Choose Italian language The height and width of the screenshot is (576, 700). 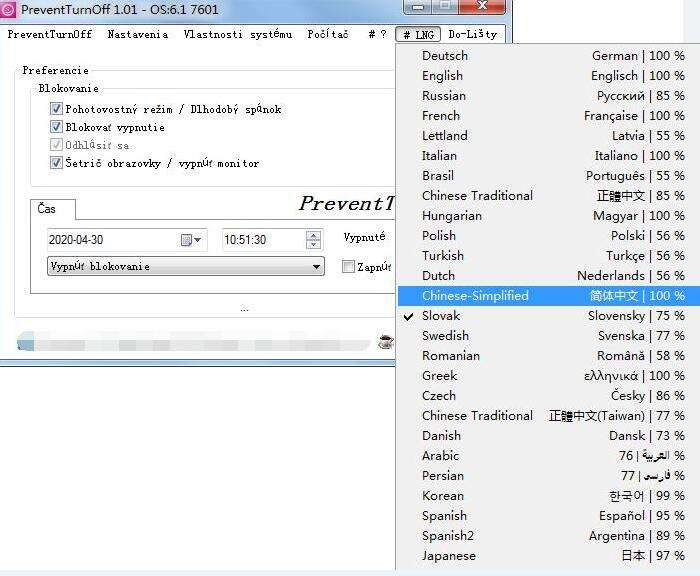click(x=549, y=156)
